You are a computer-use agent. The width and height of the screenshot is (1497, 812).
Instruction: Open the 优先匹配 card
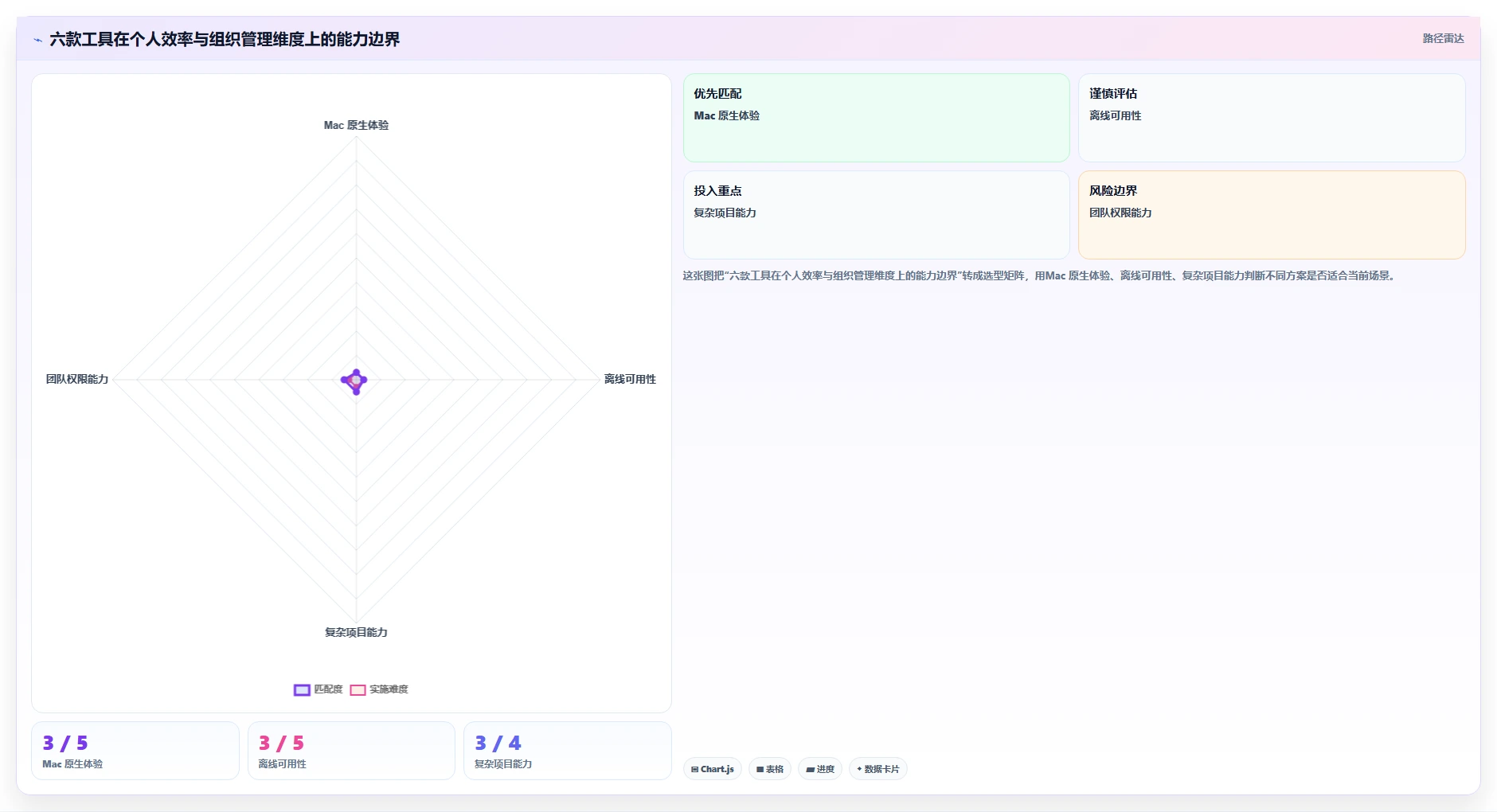[876, 118]
